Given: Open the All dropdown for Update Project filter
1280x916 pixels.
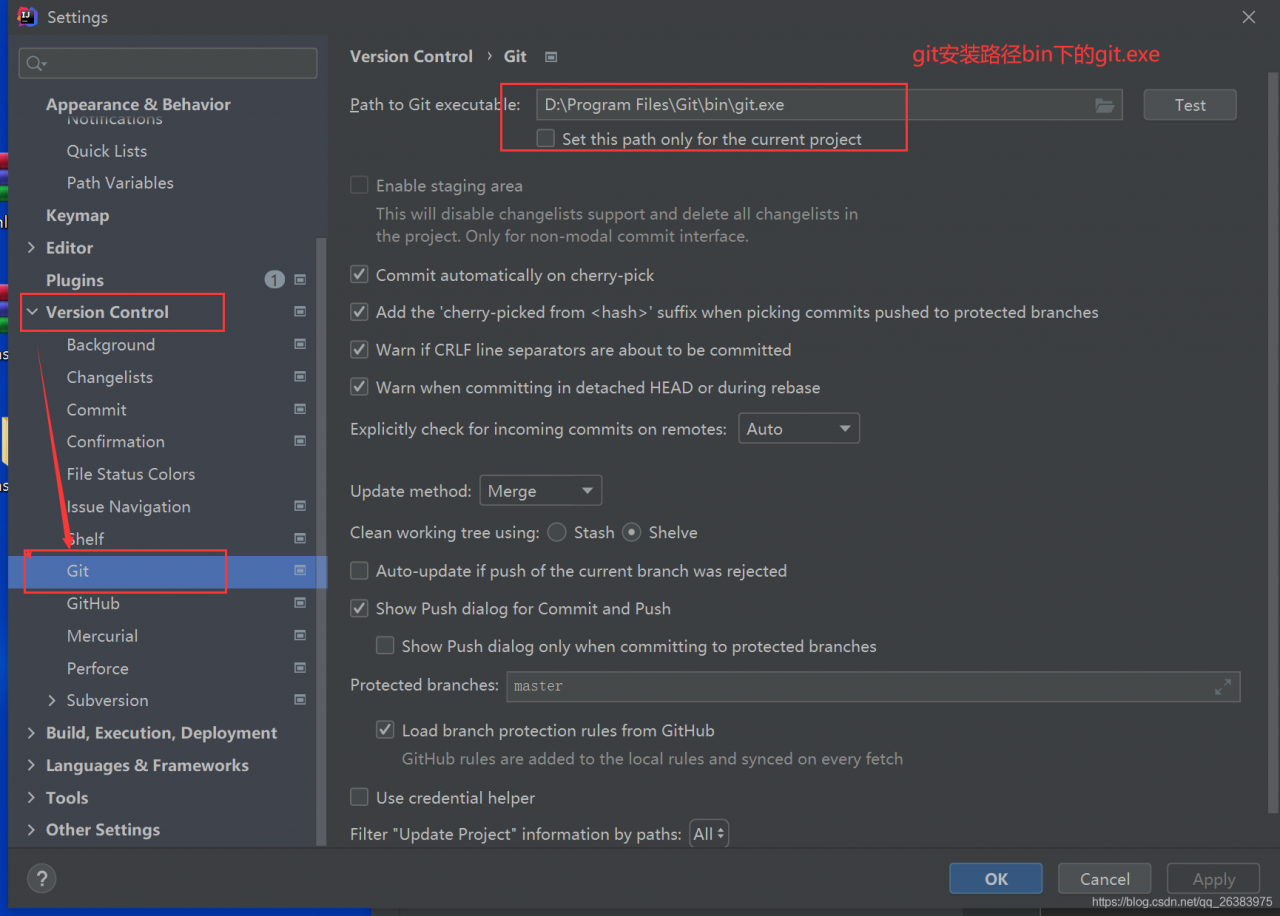Looking at the screenshot, I should 708,832.
